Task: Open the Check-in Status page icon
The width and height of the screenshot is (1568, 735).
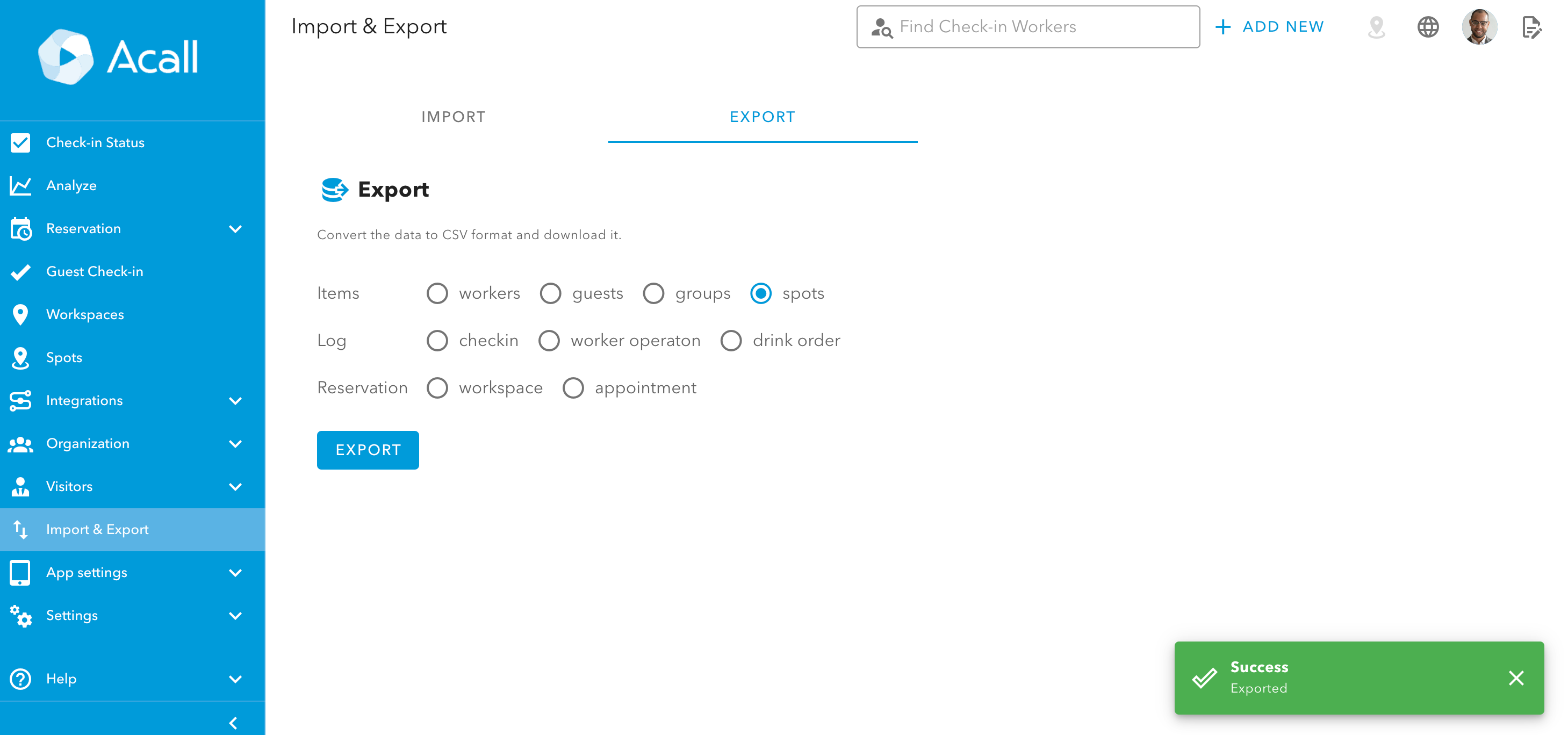Action: (20, 142)
